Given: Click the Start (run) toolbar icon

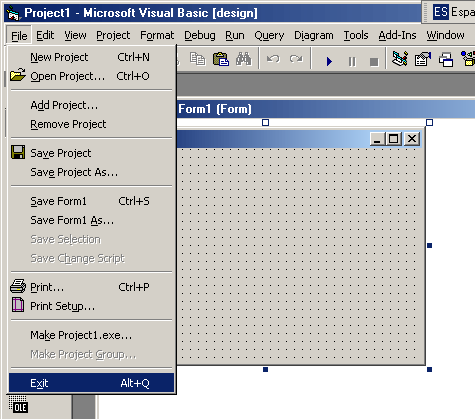Looking at the screenshot, I should pyautogui.click(x=329, y=61).
